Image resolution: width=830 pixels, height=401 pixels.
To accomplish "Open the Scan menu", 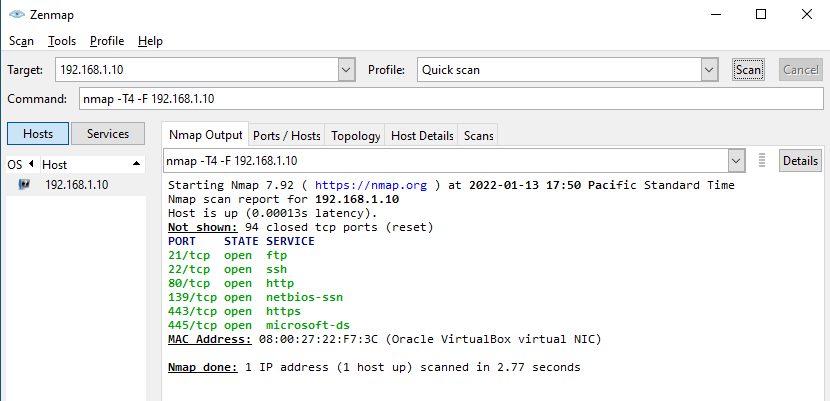I will pos(21,41).
